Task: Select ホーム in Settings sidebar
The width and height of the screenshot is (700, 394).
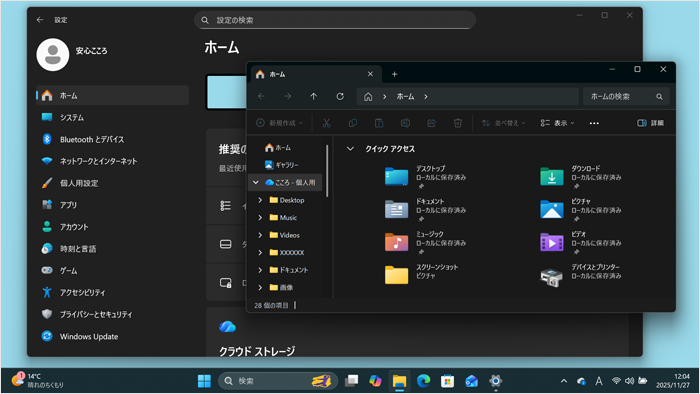Action: coord(112,95)
